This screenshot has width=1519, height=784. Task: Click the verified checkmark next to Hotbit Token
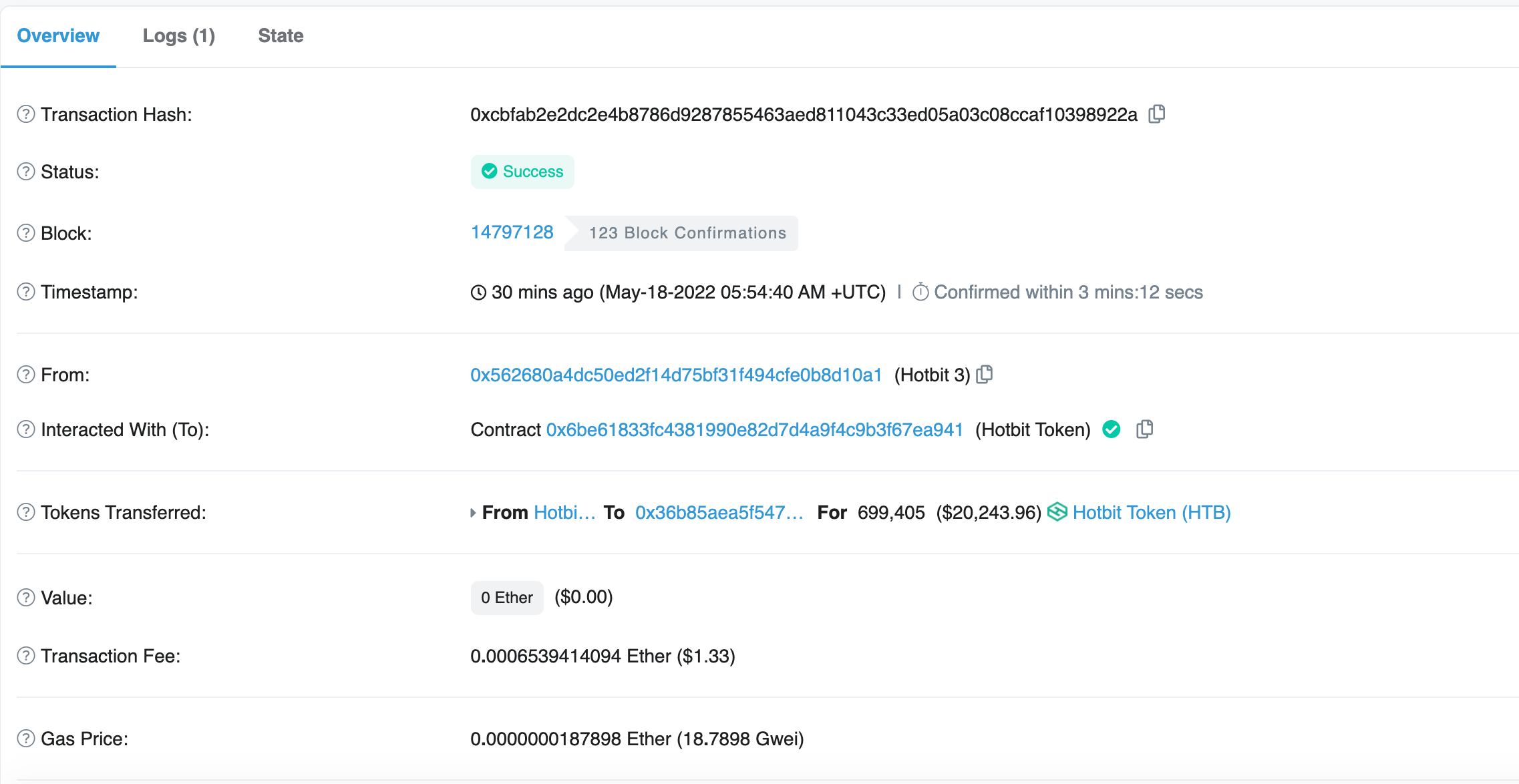(x=1112, y=429)
